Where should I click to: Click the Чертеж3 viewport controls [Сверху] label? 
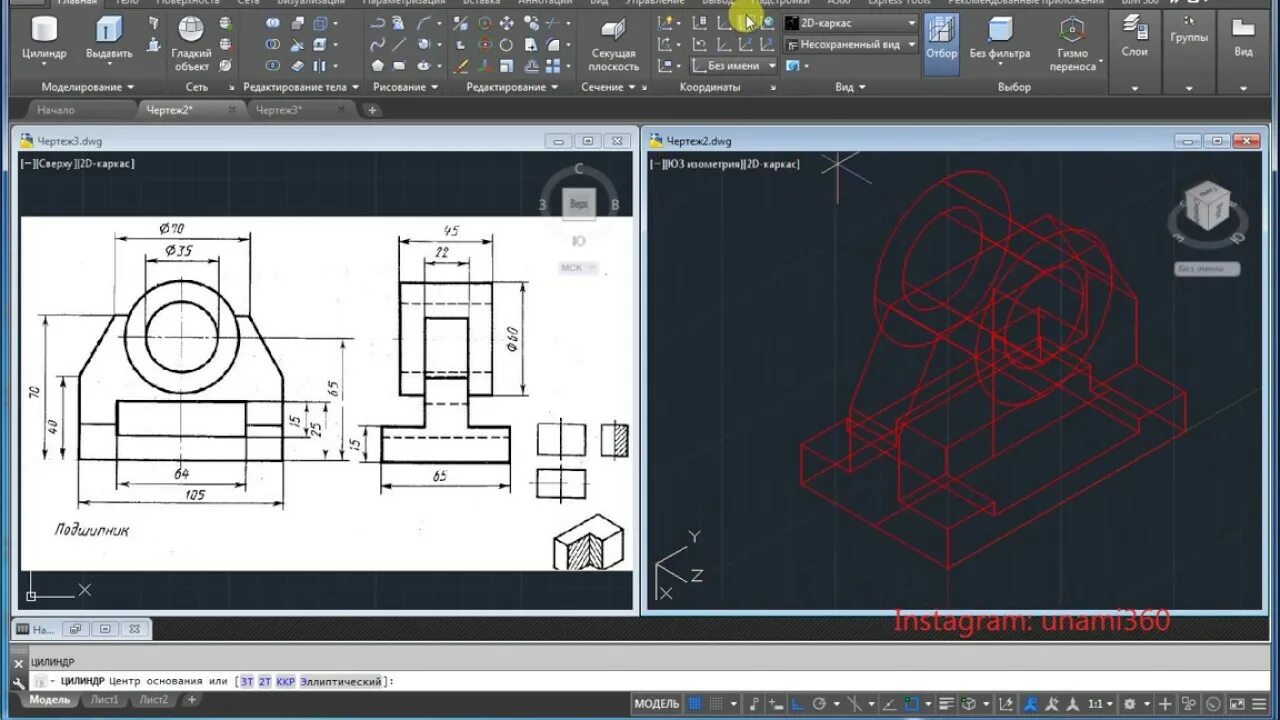58,163
